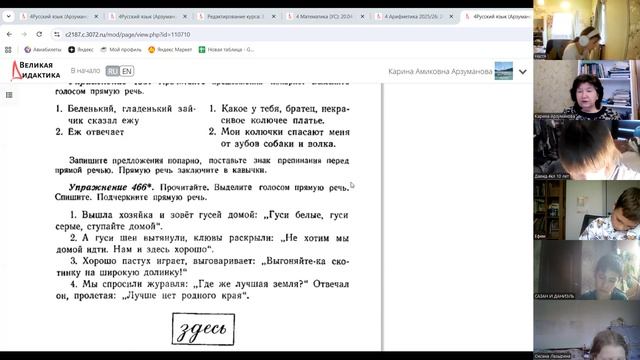
Task: Select Давид's video thumbnail
Action: (587, 150)
